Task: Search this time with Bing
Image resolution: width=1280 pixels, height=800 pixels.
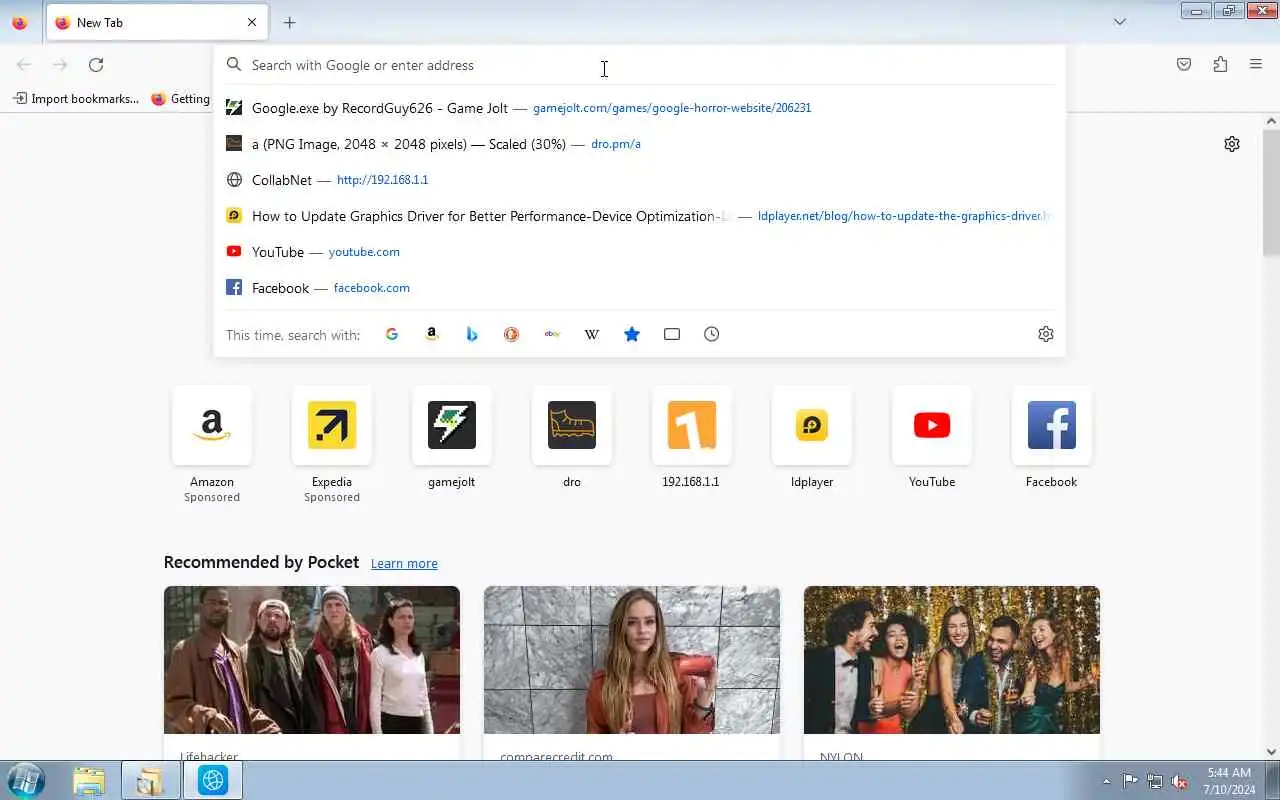Action: tap(472, 334)
